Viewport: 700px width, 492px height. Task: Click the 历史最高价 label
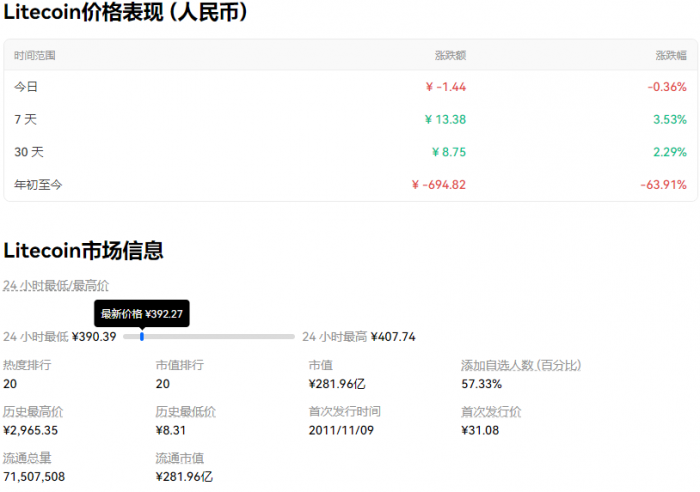tap(33, 412)
